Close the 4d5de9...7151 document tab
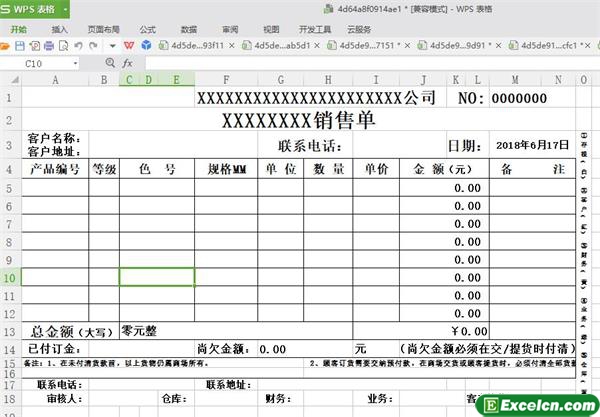This screenshot has height=417, width=600. 408,46
